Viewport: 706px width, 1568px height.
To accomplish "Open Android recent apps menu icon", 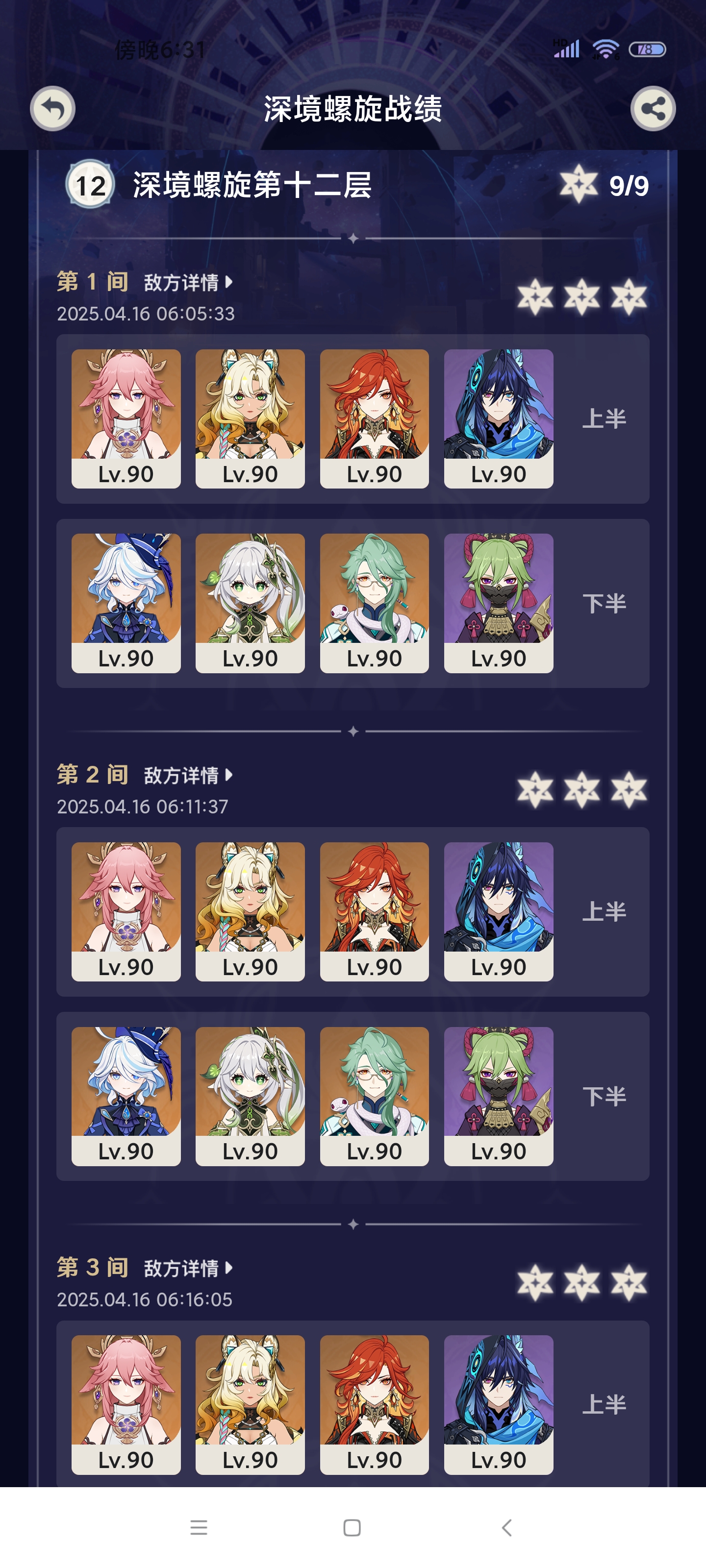I will pyautogui.click(x=199, y=1527).
